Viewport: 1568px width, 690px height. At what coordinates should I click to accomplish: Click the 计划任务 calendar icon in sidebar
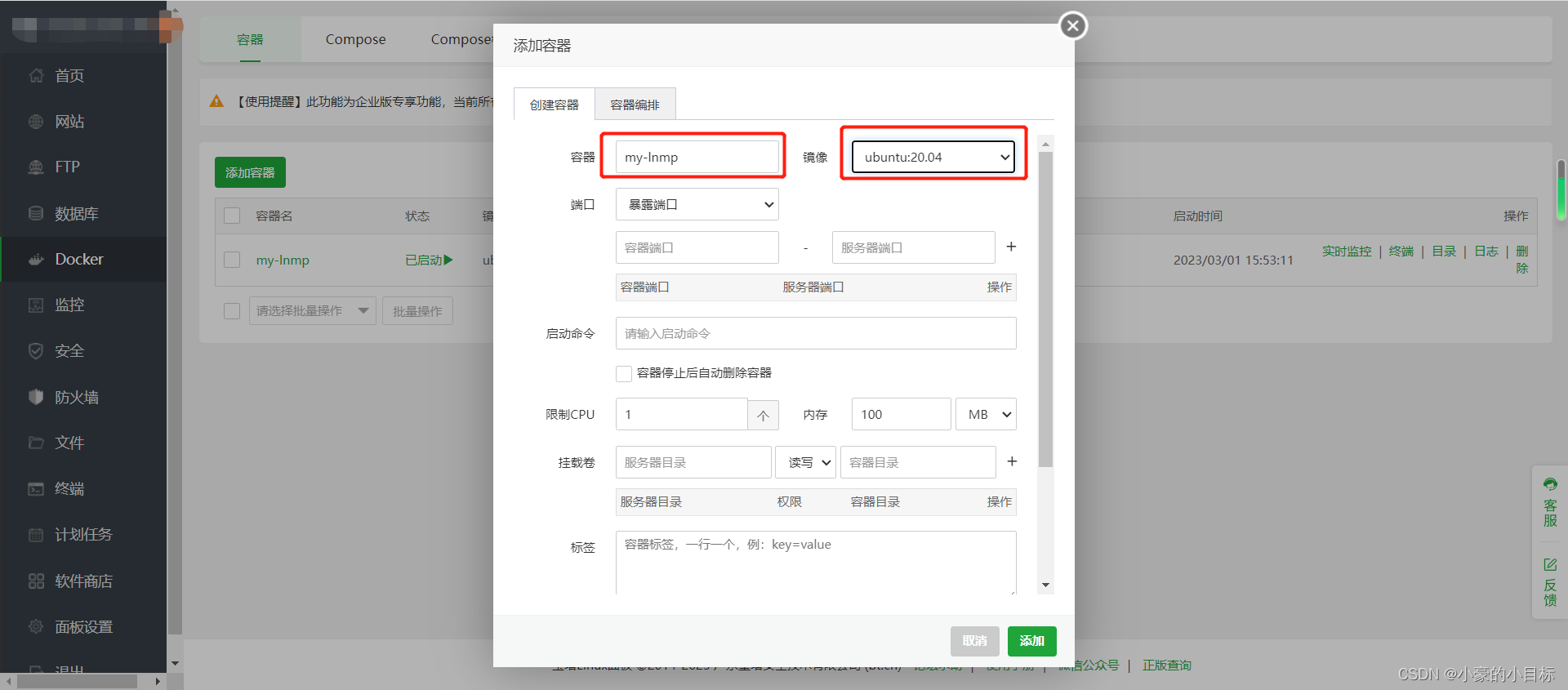(36, 535)
